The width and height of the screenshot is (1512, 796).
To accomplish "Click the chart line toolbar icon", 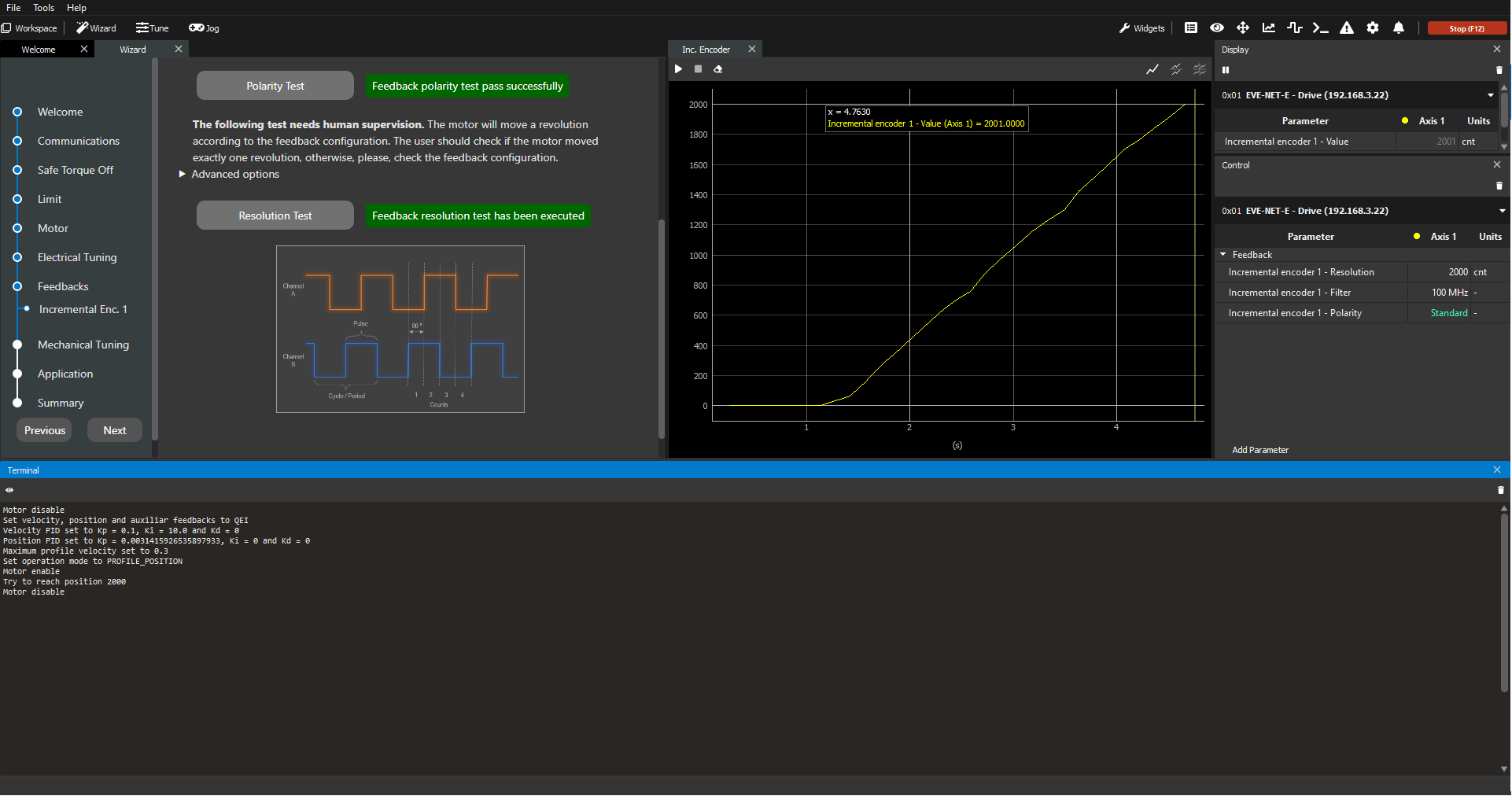I will click(x=1268, y=28).
